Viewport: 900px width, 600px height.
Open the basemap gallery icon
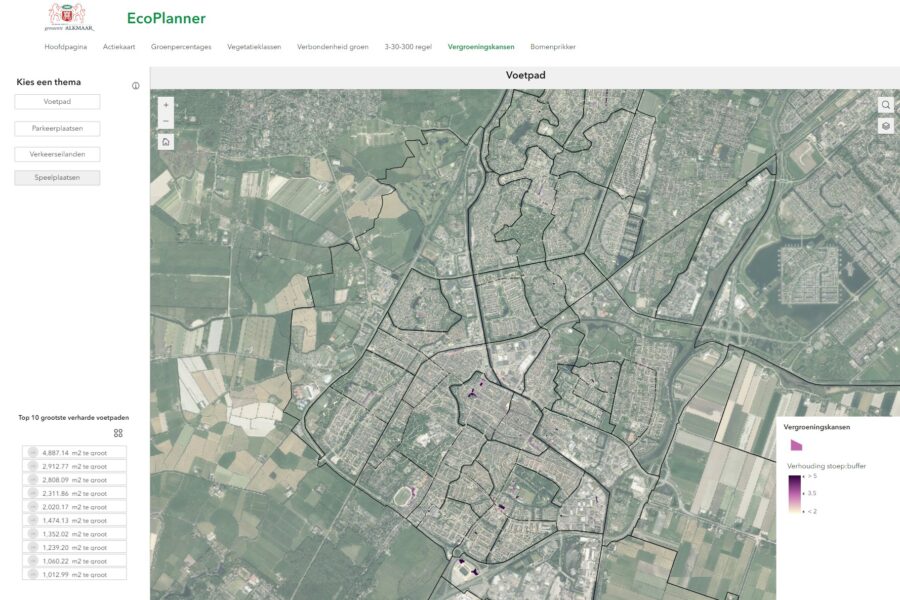tap(884, 126)
